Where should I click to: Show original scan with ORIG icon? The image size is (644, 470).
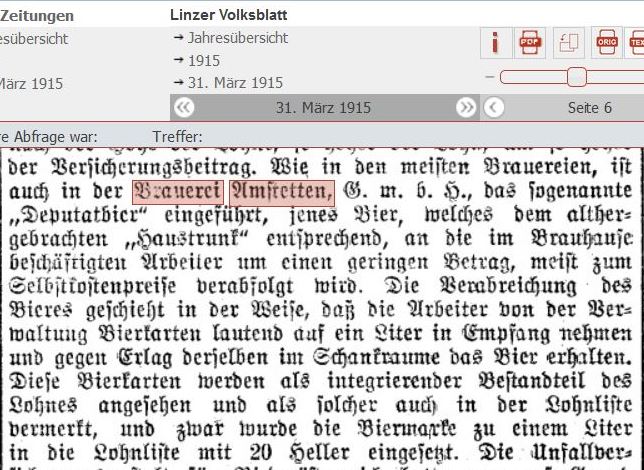(x=606, y=43)
